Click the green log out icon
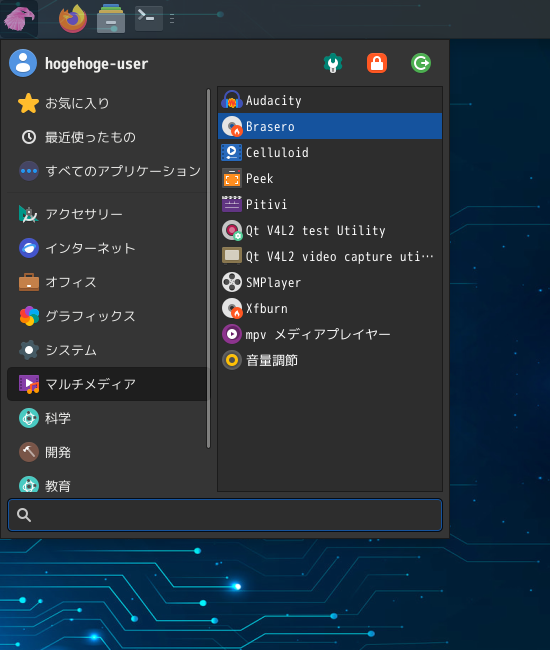The image size is (550, 650). (x=421, y=63)
